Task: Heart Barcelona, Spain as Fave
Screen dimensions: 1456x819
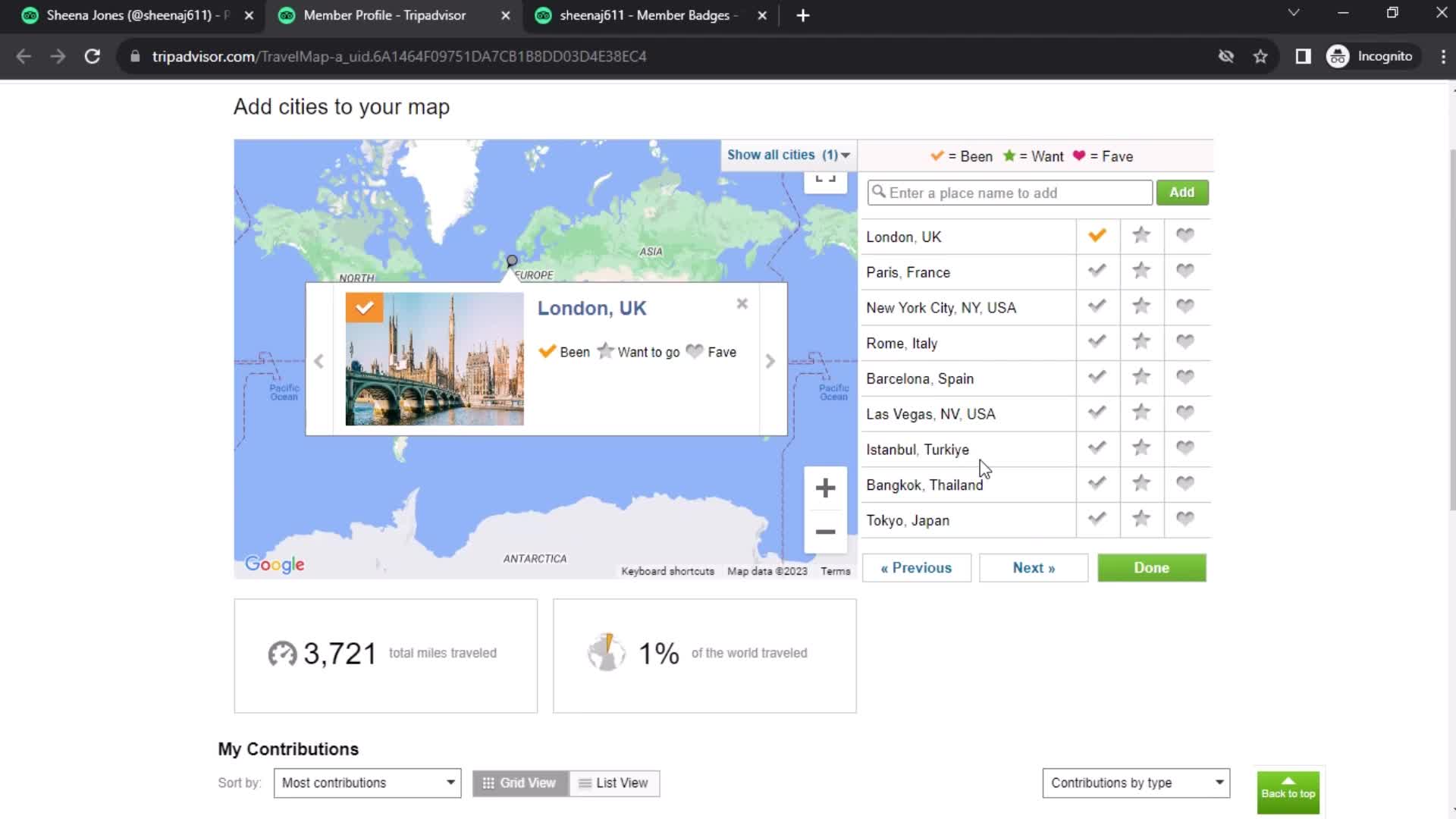Action: [1185, 377]
